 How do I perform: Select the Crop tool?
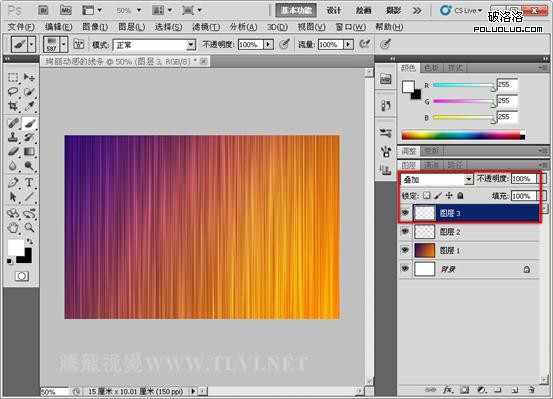point(13,106)
